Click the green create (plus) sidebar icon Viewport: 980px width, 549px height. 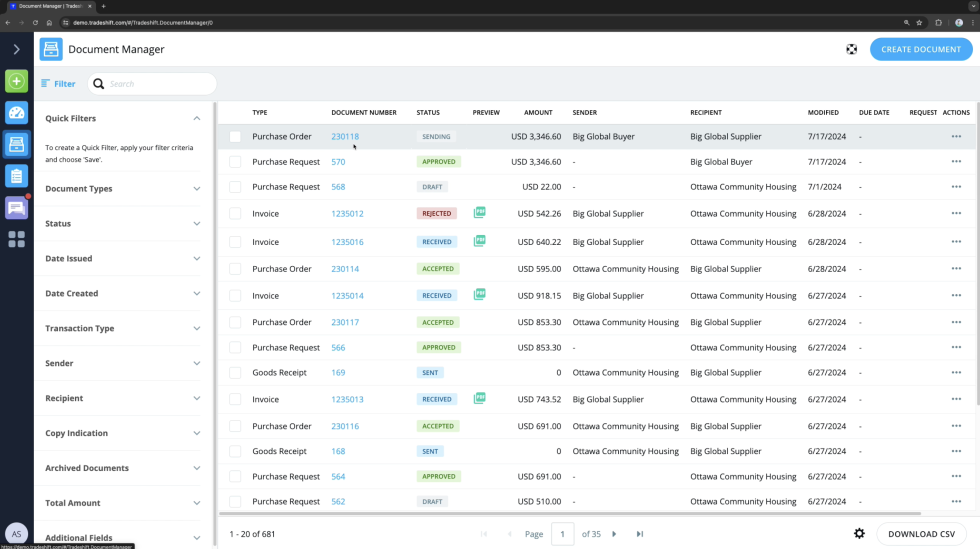tap(16, 81)
